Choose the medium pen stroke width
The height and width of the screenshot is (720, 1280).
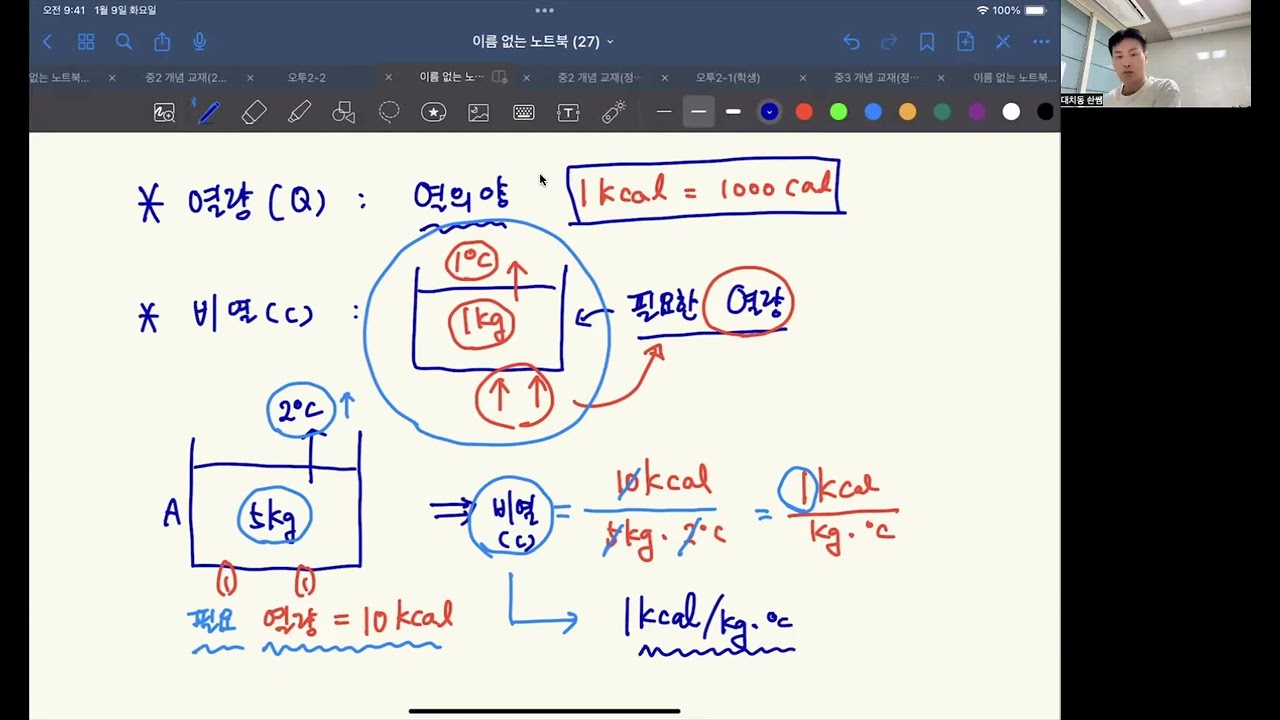coord(699,112)
